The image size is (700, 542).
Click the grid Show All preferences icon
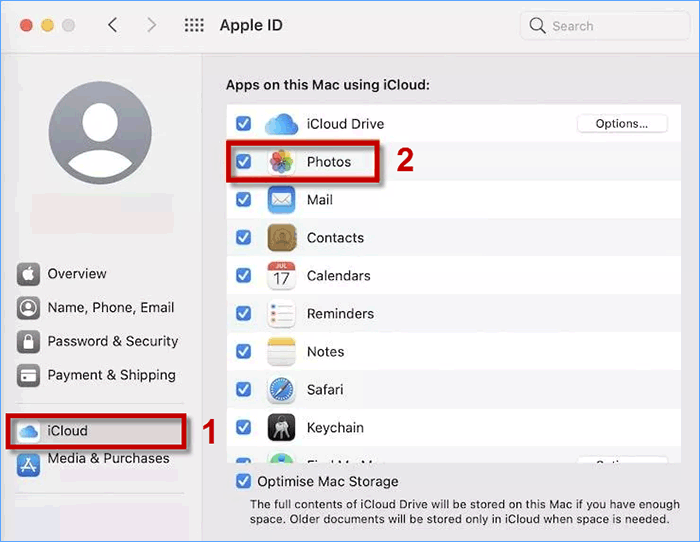(194, 25)
